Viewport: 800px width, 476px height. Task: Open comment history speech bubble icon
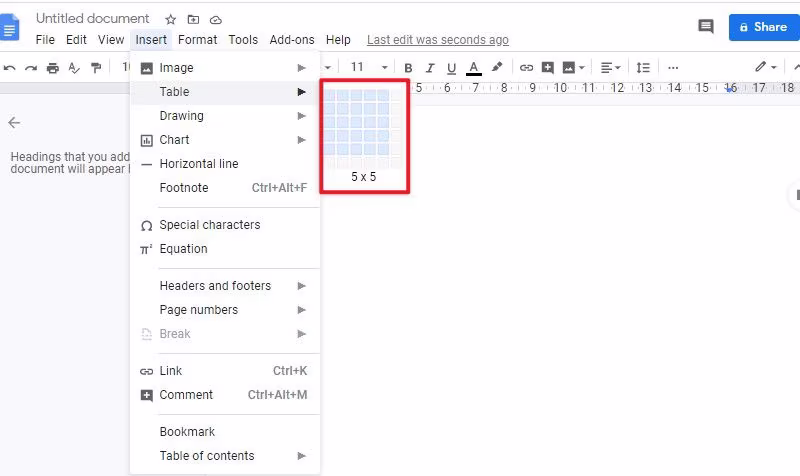coord(706,27)
